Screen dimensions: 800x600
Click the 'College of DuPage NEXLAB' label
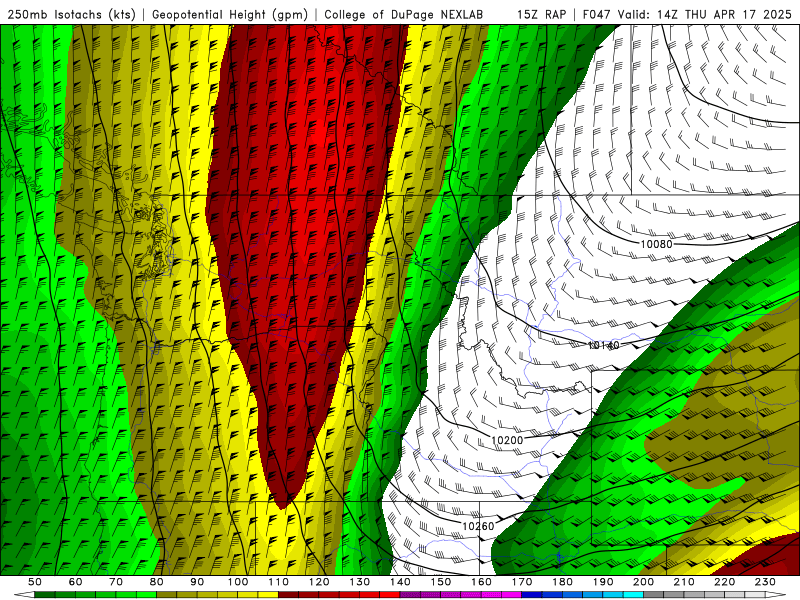click(404, 14)
